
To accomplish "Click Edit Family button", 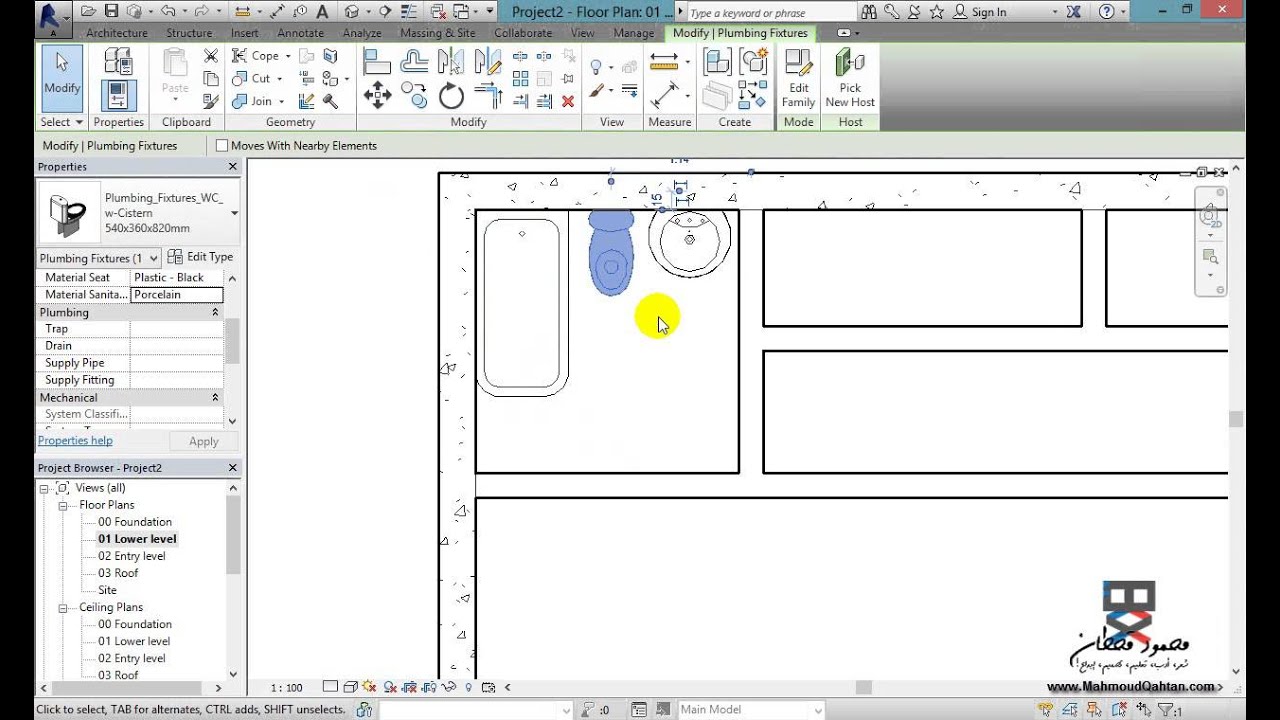I will click(798, 79).
